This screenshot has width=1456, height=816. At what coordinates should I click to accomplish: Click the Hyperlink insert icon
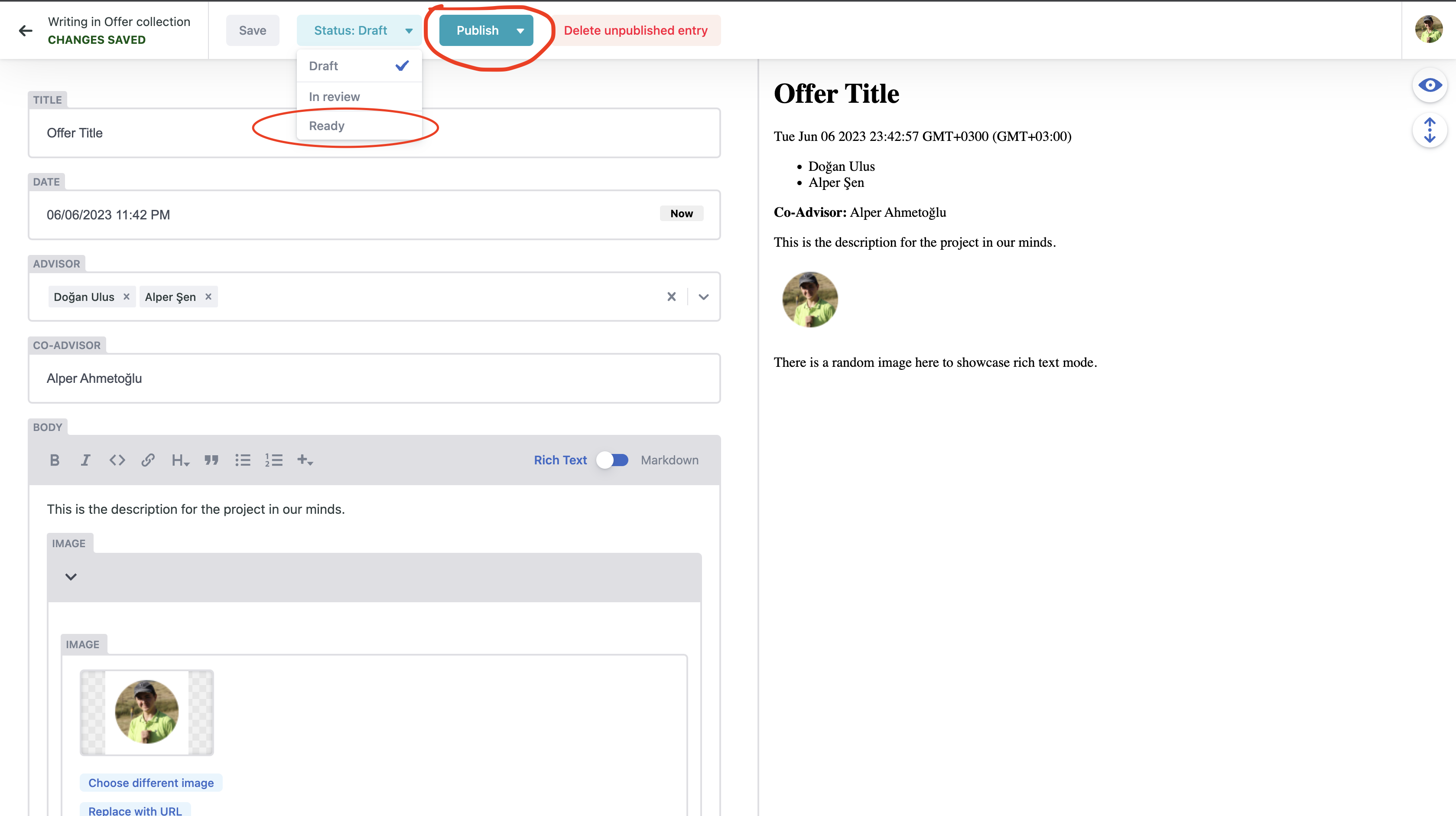(x=148, y=460)
